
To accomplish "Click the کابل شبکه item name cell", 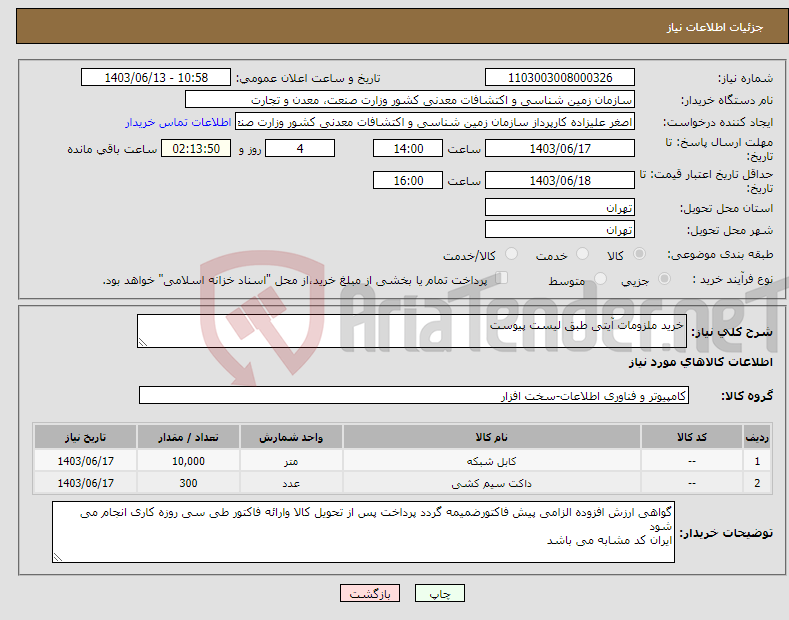I will tap(492, 461).
